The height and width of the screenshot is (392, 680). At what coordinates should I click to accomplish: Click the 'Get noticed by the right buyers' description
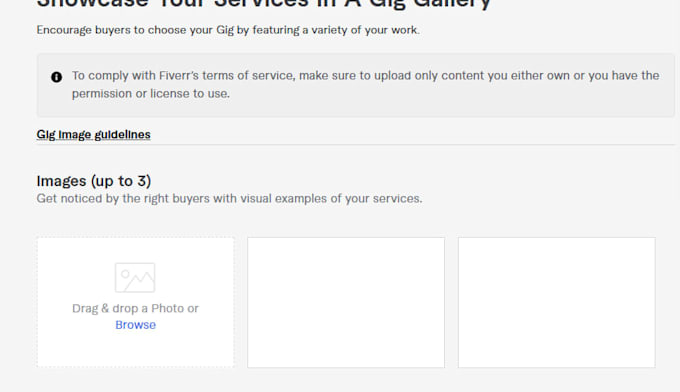229,199
